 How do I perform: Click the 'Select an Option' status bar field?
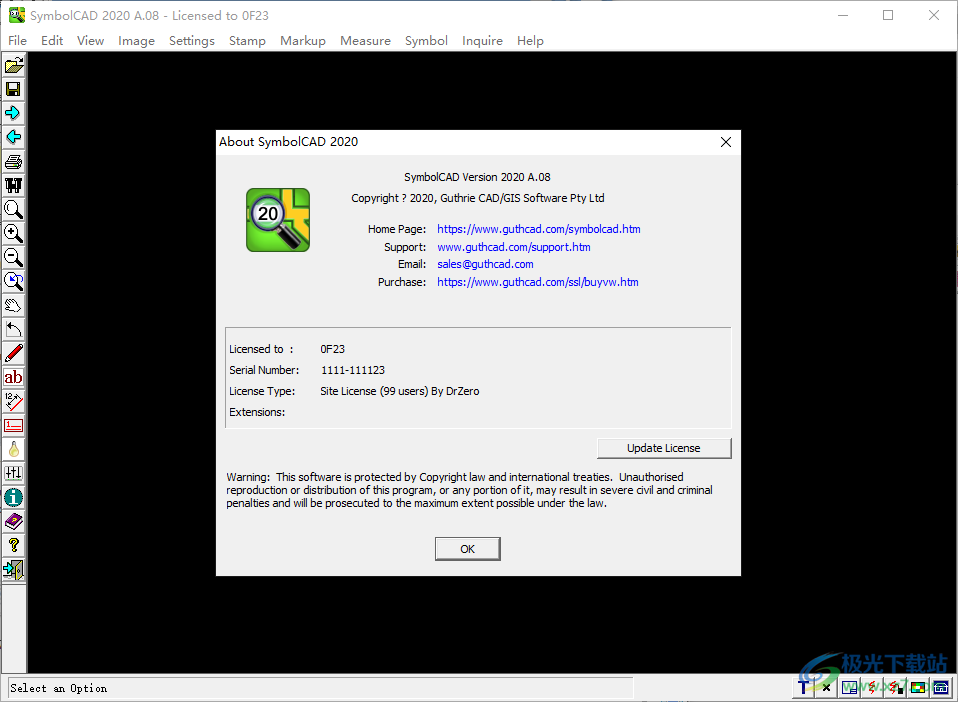point(320,688)
